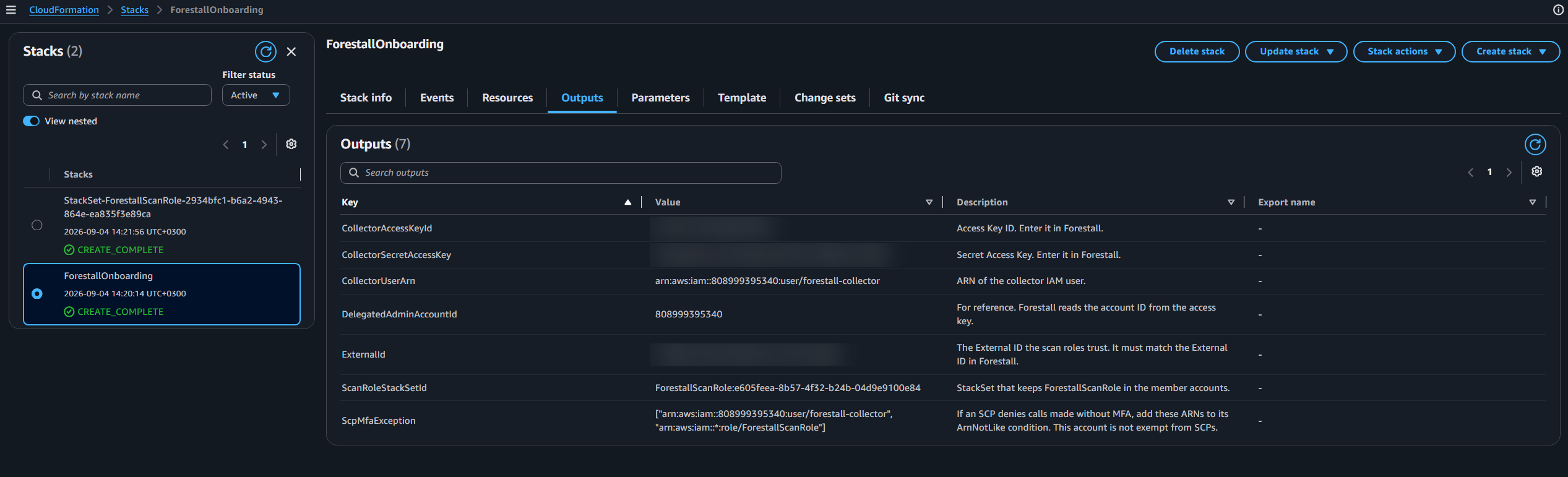Open Stacks list preferences gear
This screenshot has width=1568, height=477.
click(x=291, y=144)
